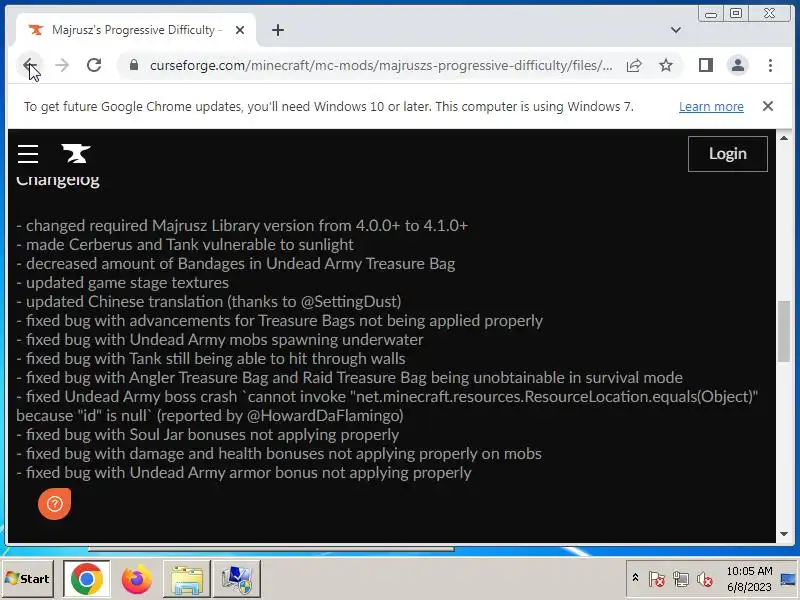Click the Changelog heading
Screen dimensions: 800x600
click(x=58, y=180)
